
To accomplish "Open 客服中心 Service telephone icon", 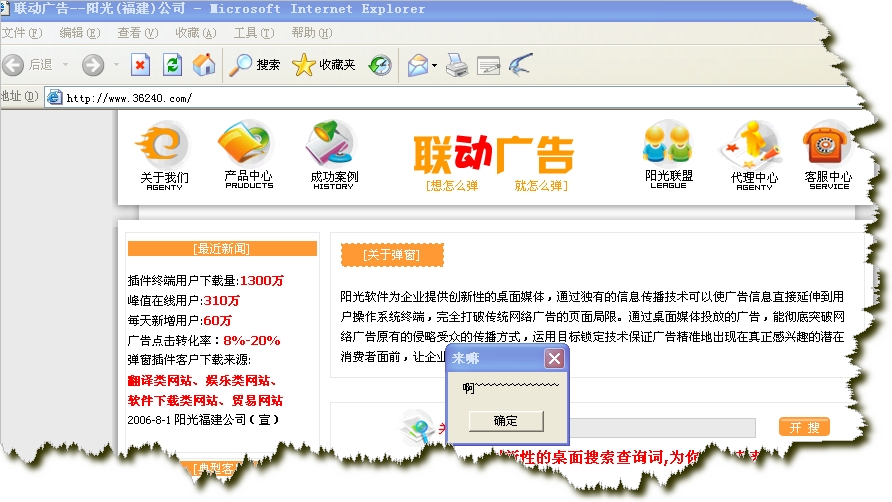I will [x=828, y=155].
